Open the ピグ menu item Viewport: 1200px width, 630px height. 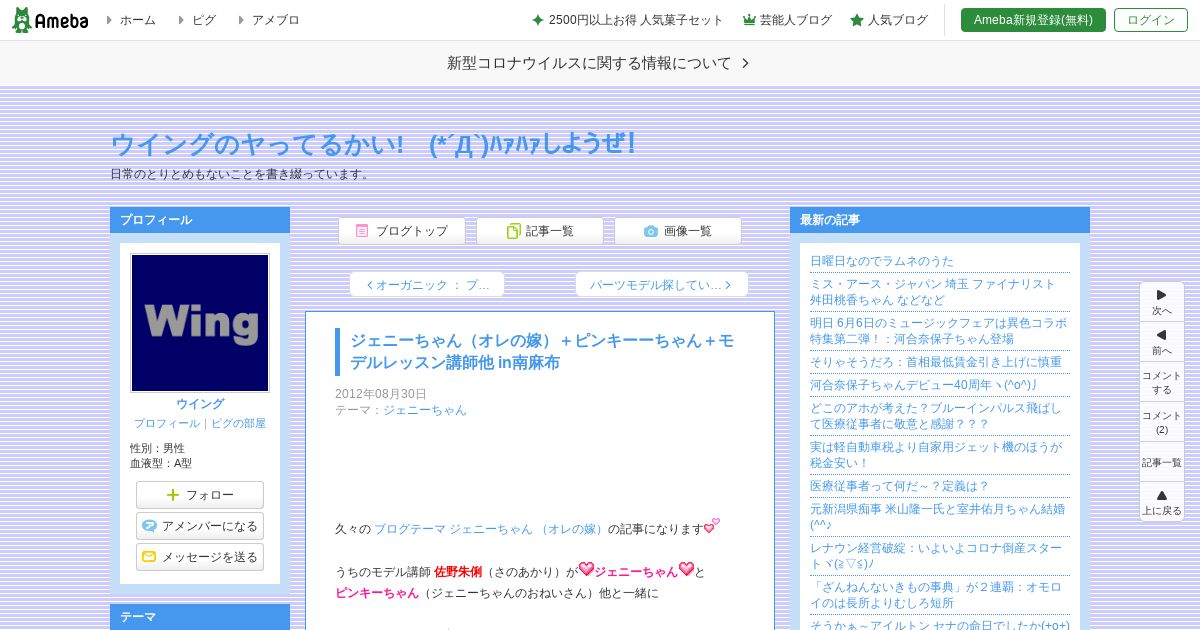[203, 20]
